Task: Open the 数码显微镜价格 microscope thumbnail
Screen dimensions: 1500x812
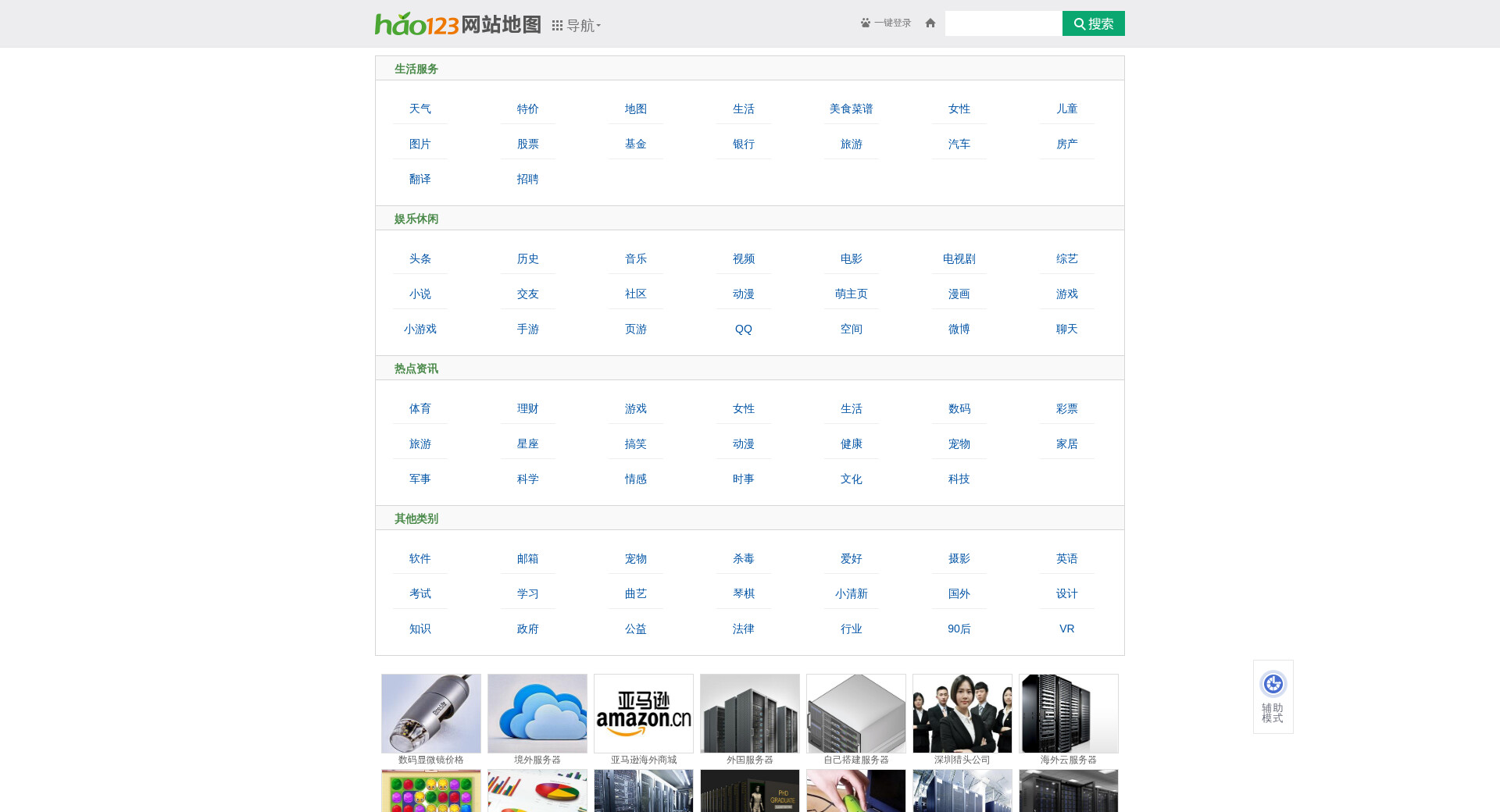Action: [431, 714]
